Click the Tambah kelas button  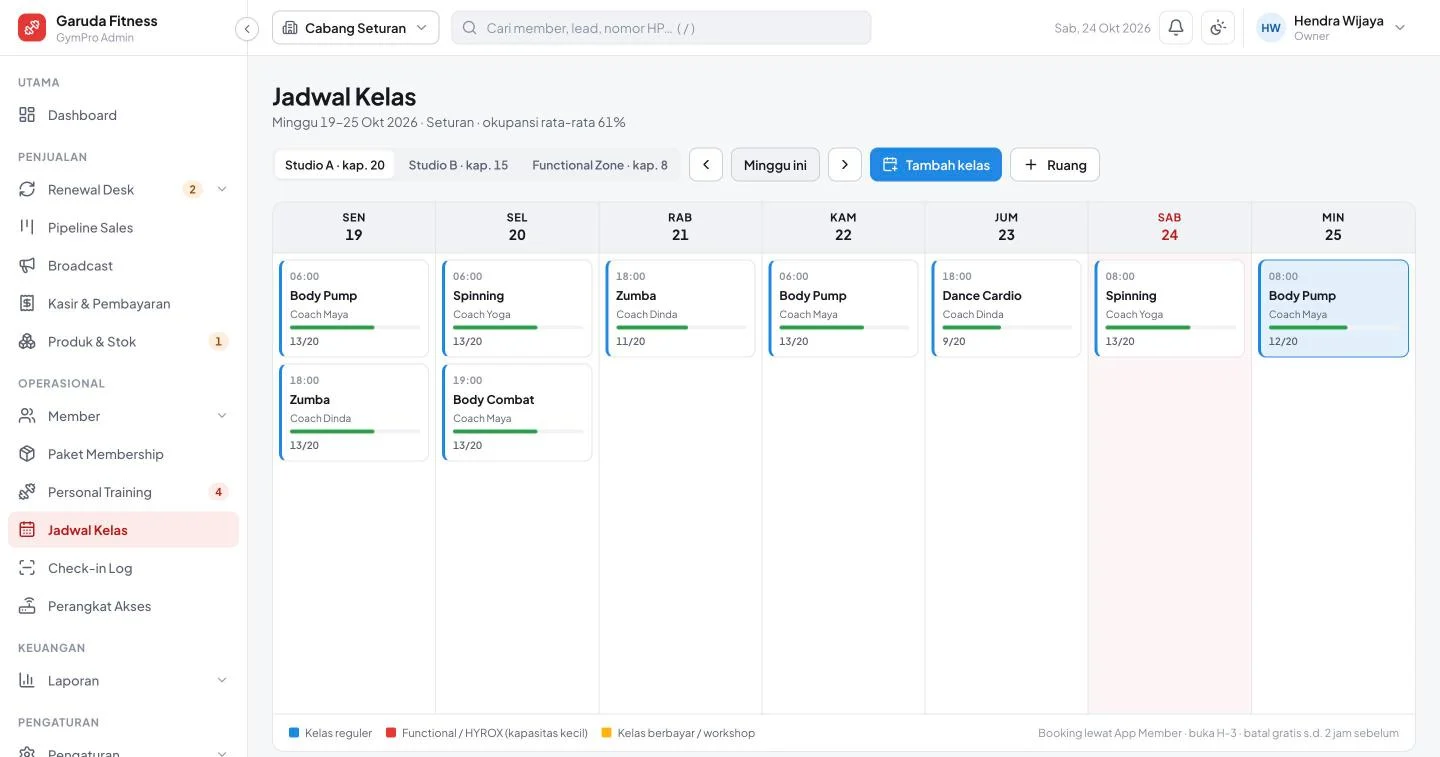pos(936,165)
